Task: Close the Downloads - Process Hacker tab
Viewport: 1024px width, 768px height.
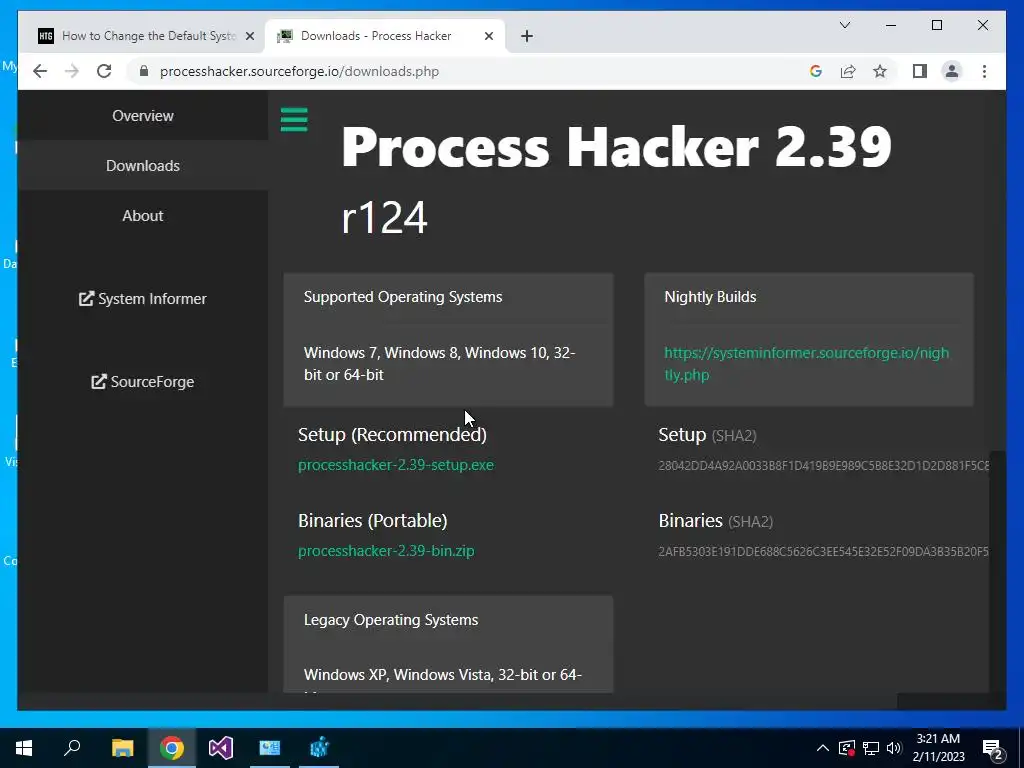Action: pos(488,36)
